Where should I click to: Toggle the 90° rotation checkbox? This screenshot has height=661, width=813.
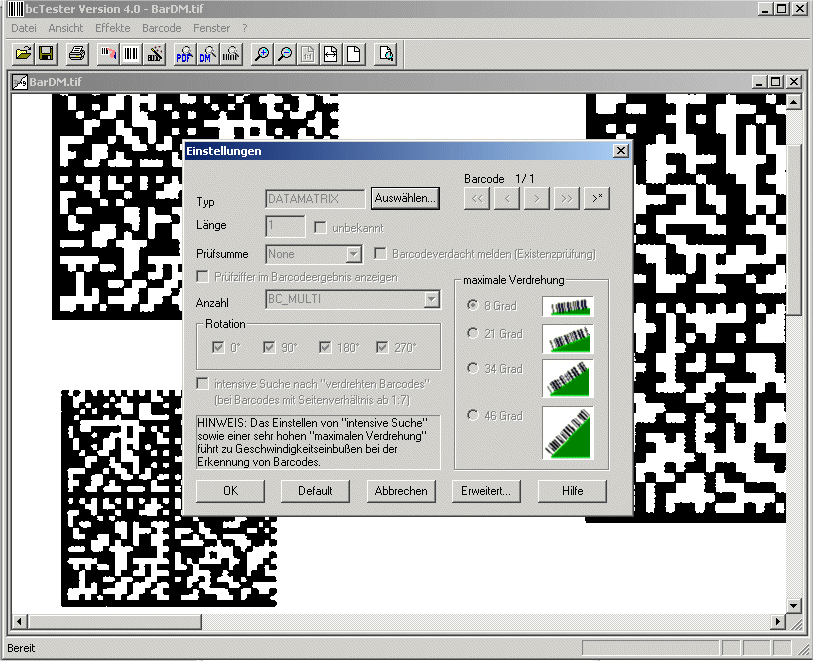(269, 347)
